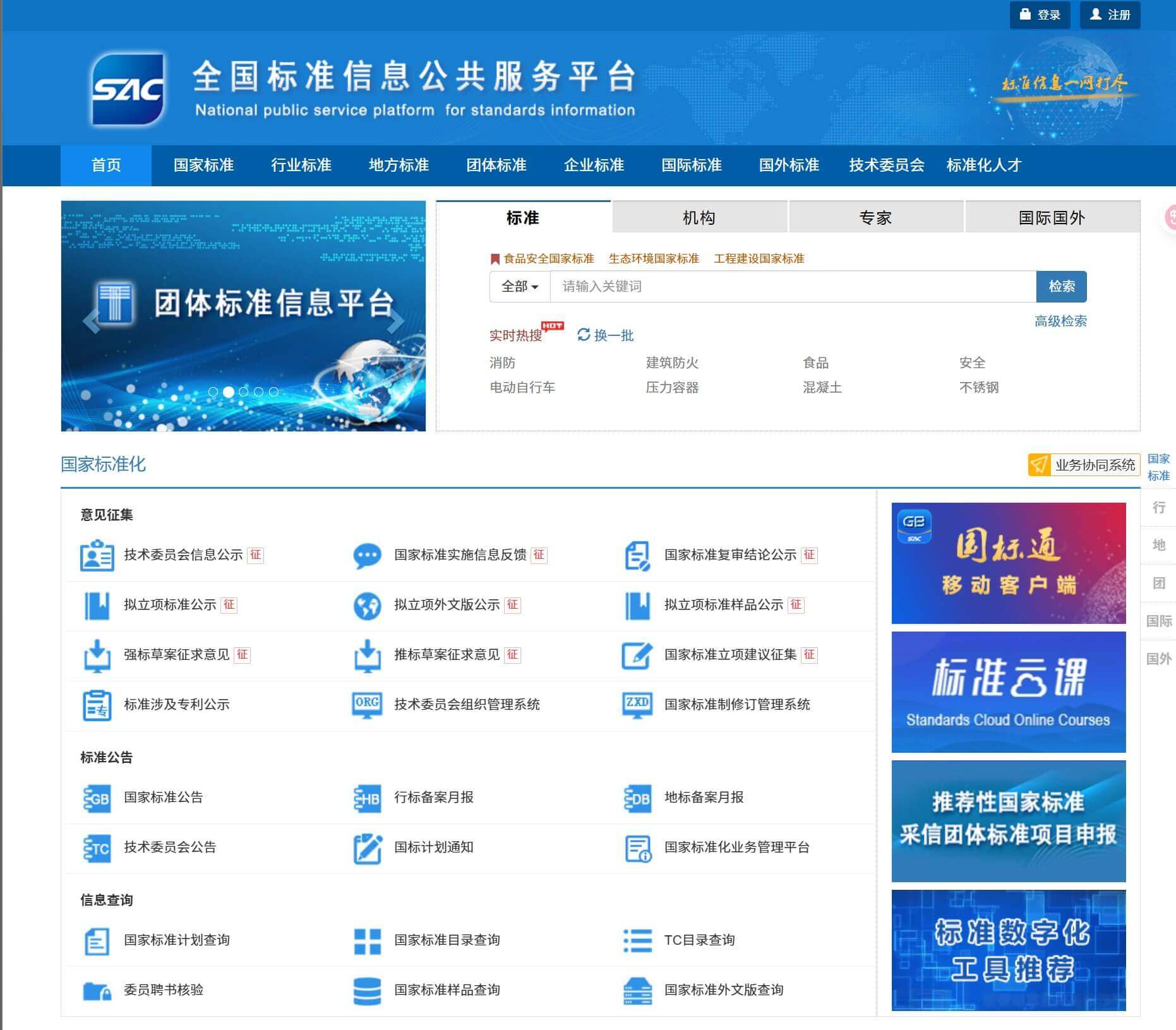Click the 国家标准实施信息反馈 chat bubble icon
Image resolution: width=1176 pixels, height=1030 pixels.
[x=367, y=555]
